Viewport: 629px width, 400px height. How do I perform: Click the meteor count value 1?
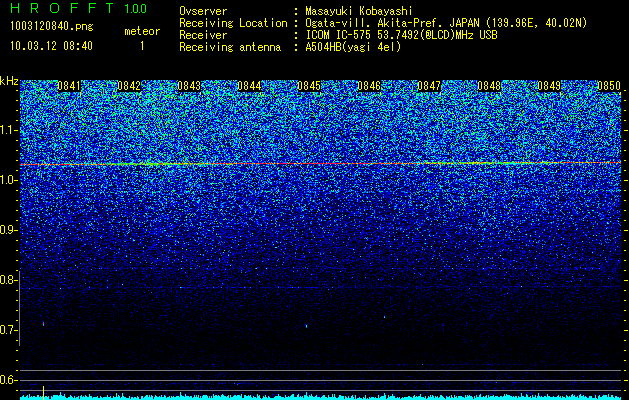click(x=142, y=46)
